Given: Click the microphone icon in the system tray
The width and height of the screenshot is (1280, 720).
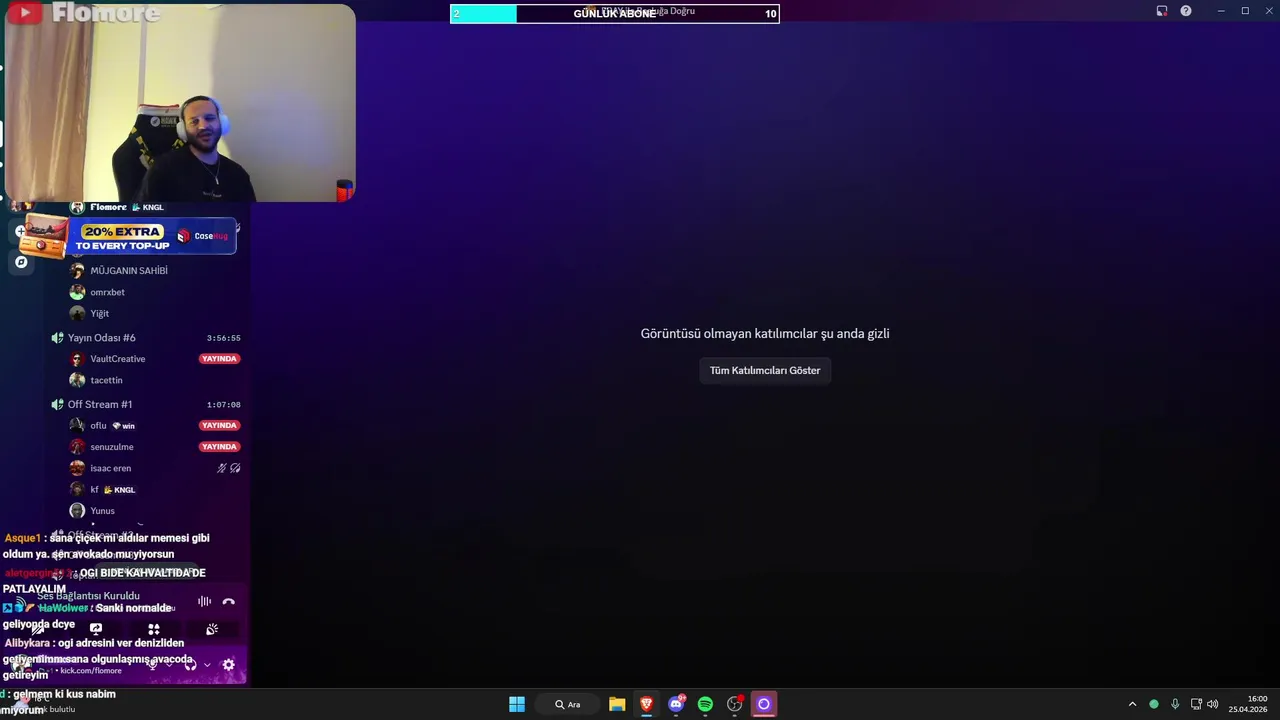Looking at the screenshot, I should pos(1175,704).
